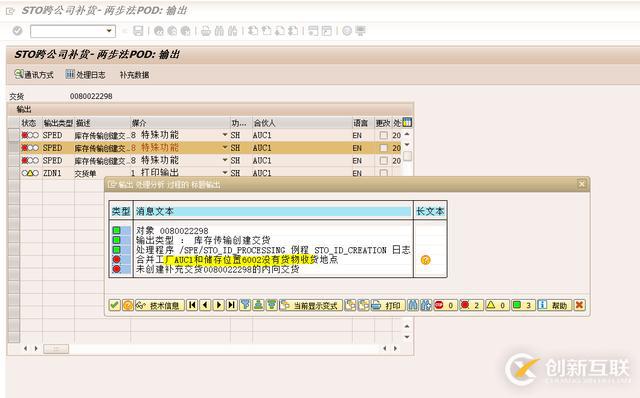Click the 媒介 column header
The height and width of the screenshot is (398, 640).
click(x=180, y=122)
